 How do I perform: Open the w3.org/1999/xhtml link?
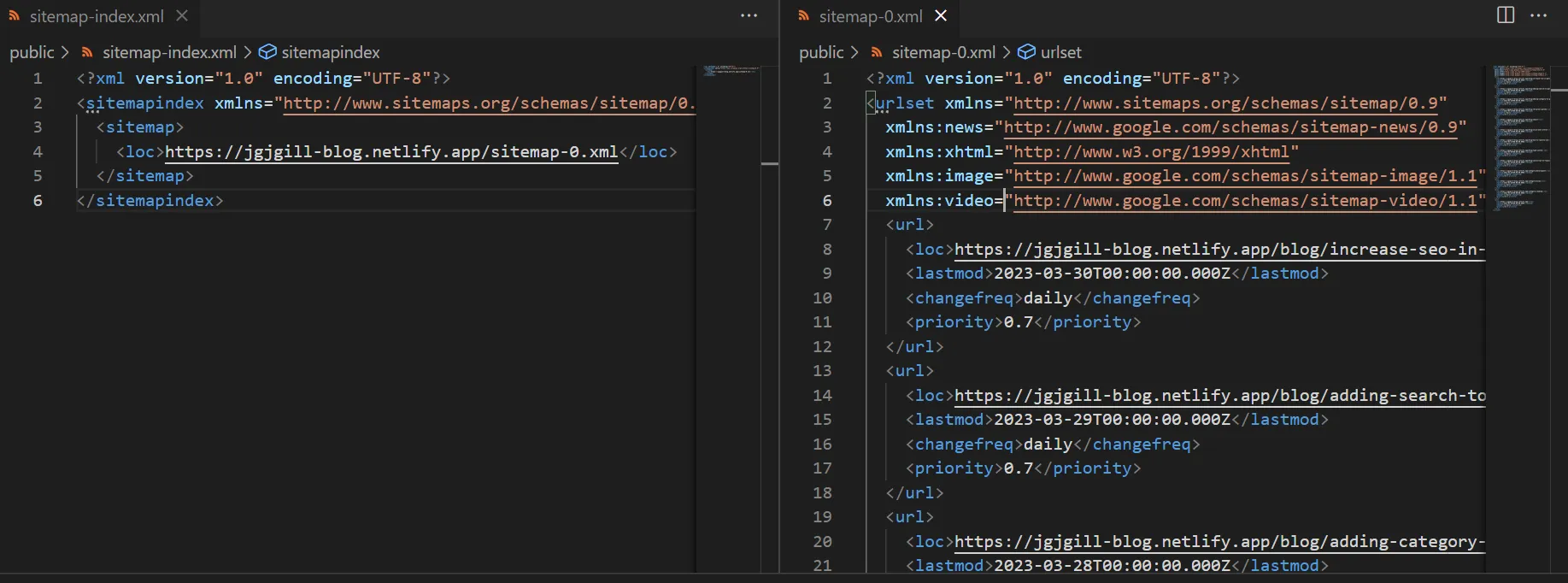point(1151,151)
